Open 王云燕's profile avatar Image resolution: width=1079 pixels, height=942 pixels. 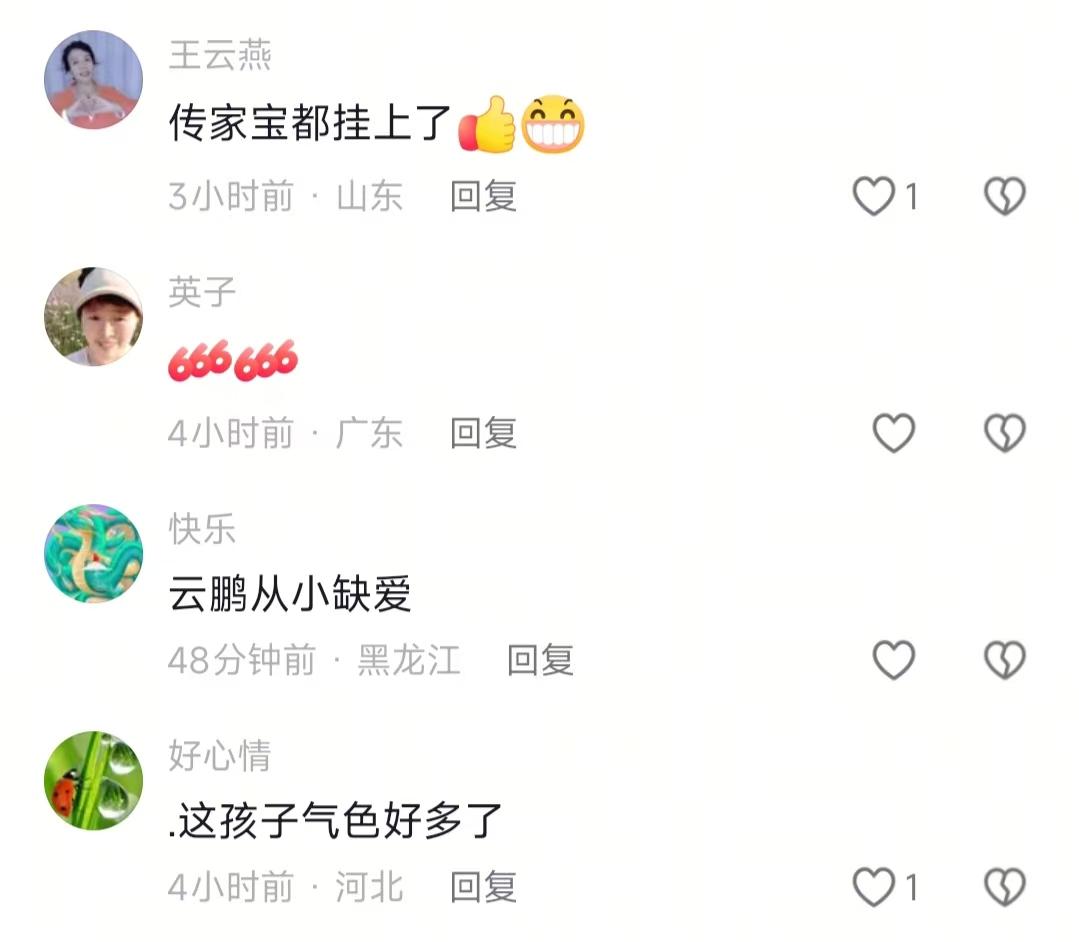(x=94, y=80)
